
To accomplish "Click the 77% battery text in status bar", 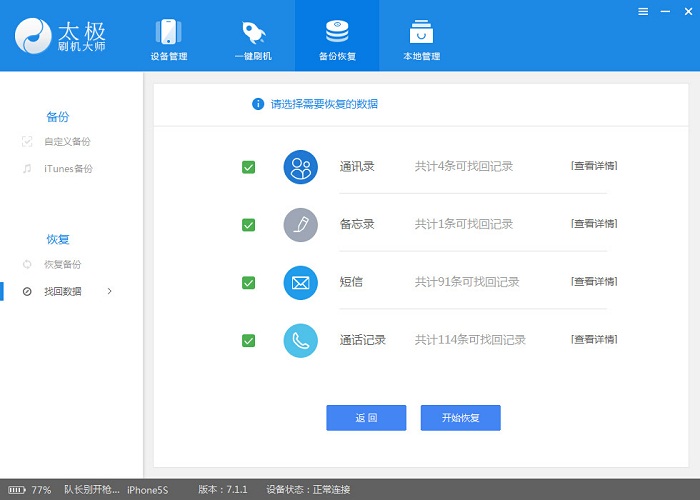I will click(41, 490).
